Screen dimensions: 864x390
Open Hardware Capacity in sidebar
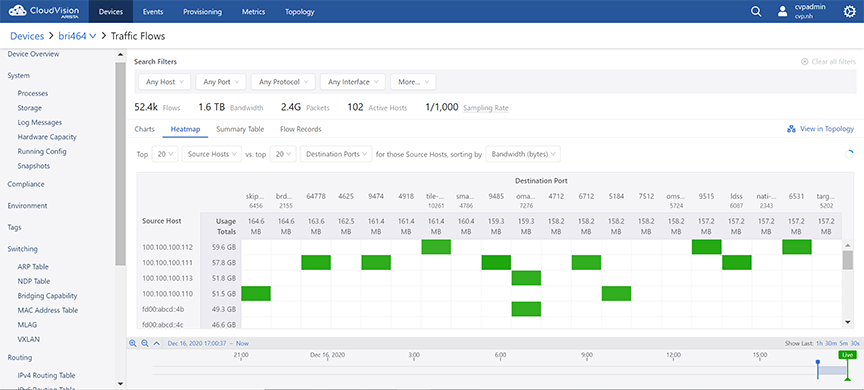point(47,137)
